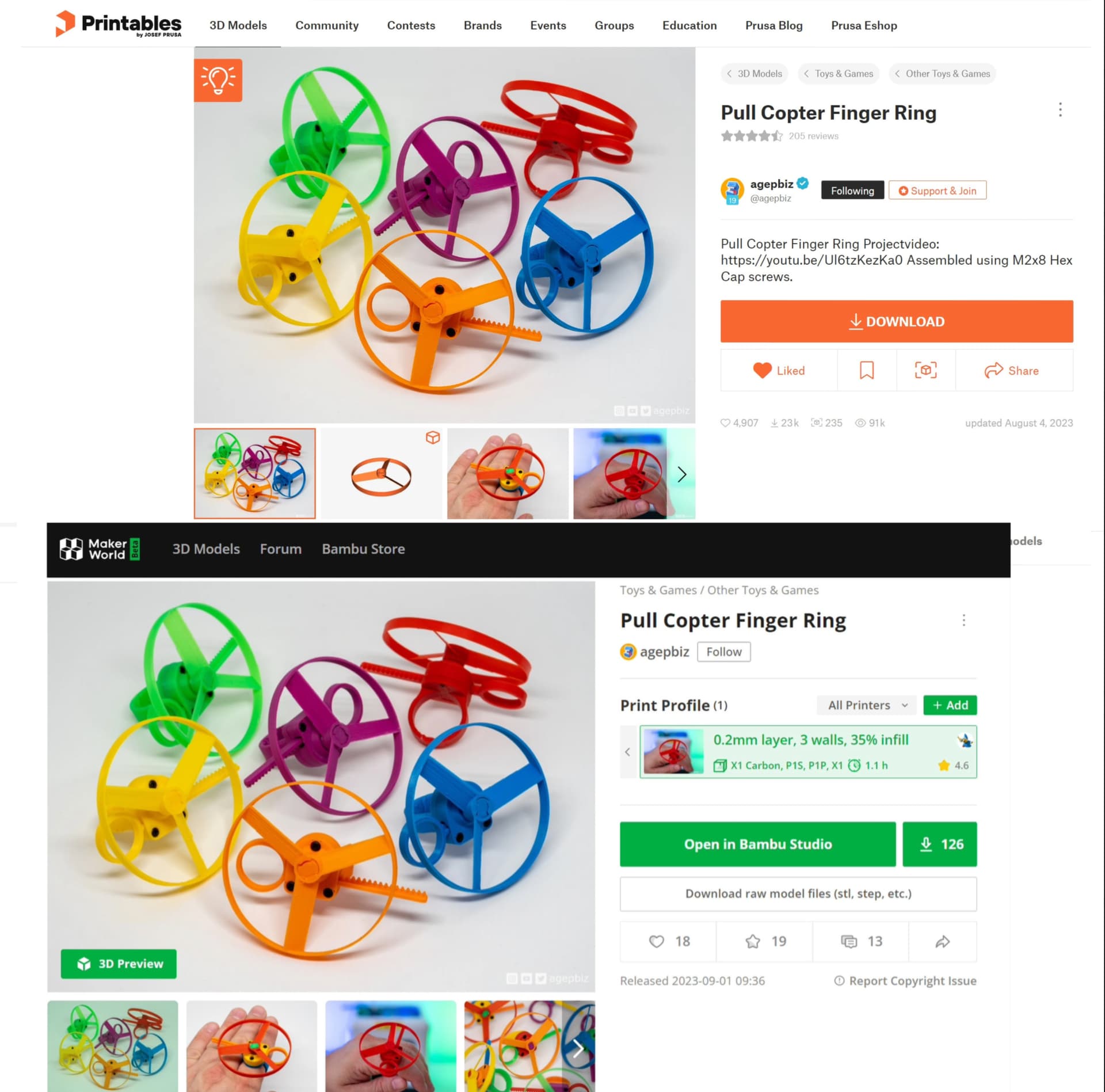The width and height of the screenshot is (1105, 1092).
Task: Go to previous print profile arrow
Action: pos(628,752)
